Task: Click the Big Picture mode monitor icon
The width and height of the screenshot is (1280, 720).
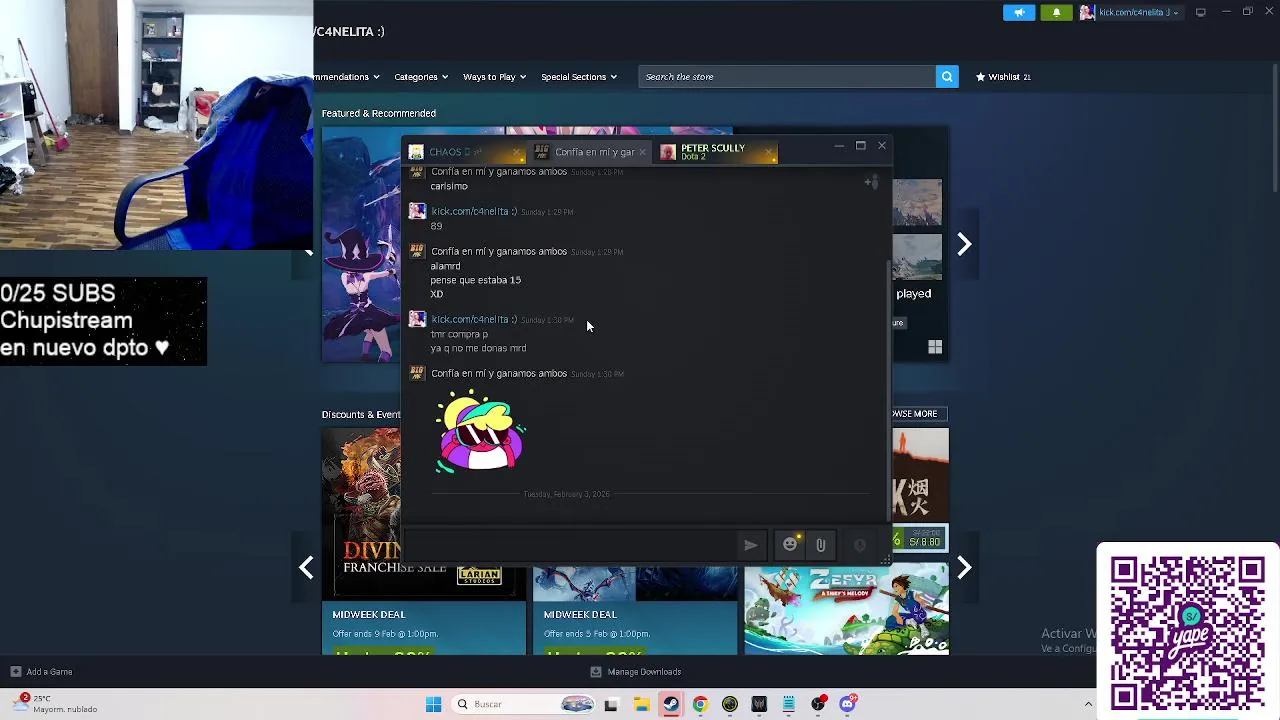Action: click(1200, 12)
